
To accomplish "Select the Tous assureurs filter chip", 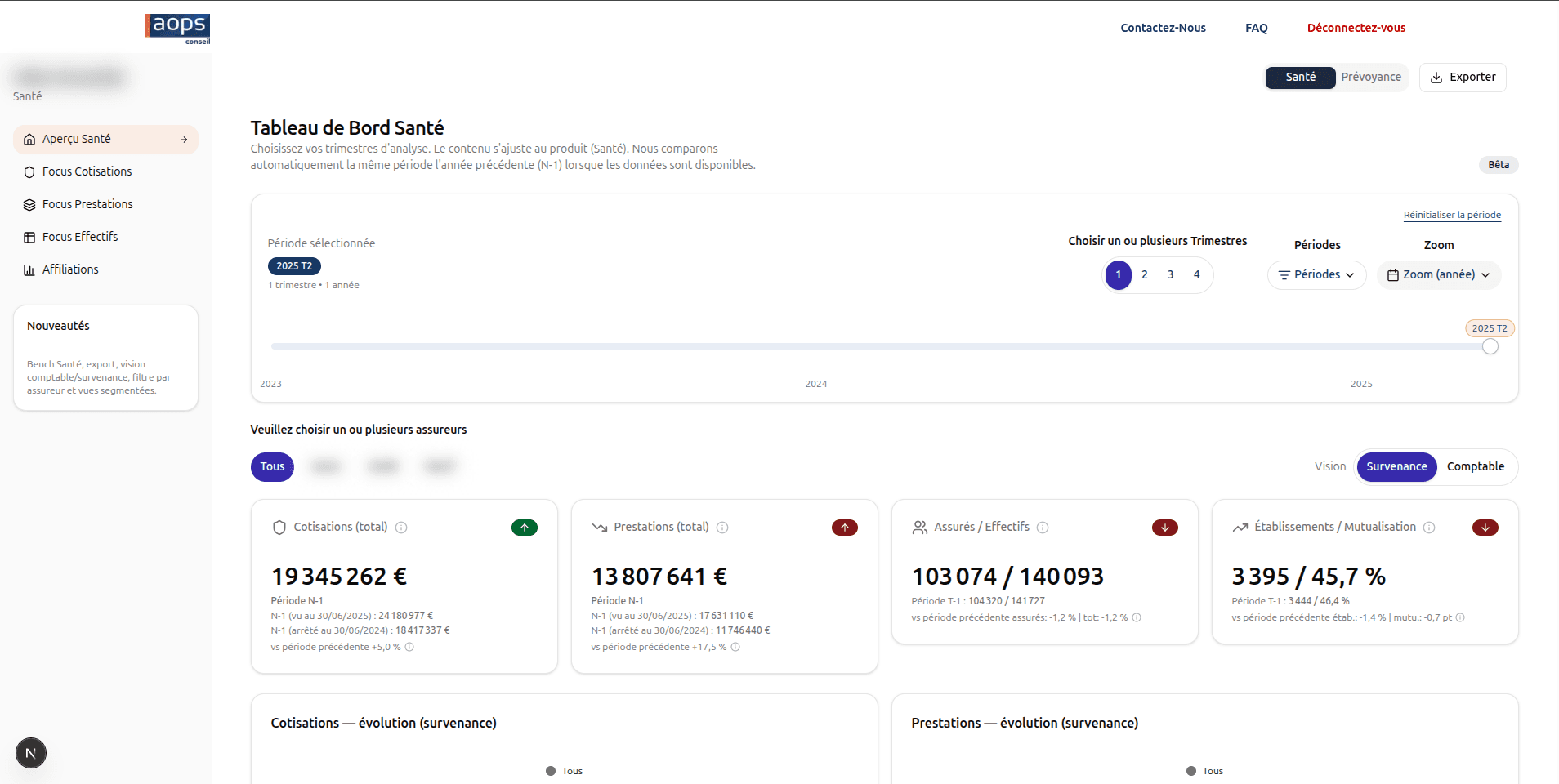I will point(272,466).
